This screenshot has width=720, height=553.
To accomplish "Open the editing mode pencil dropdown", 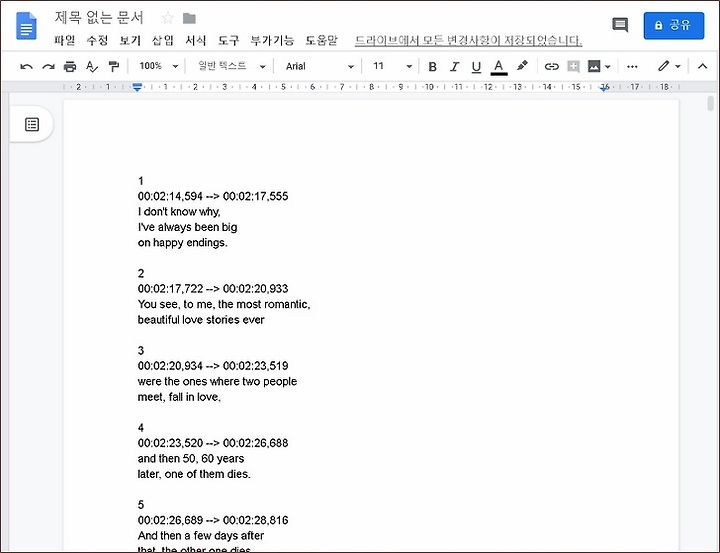I will click(668, 67).
